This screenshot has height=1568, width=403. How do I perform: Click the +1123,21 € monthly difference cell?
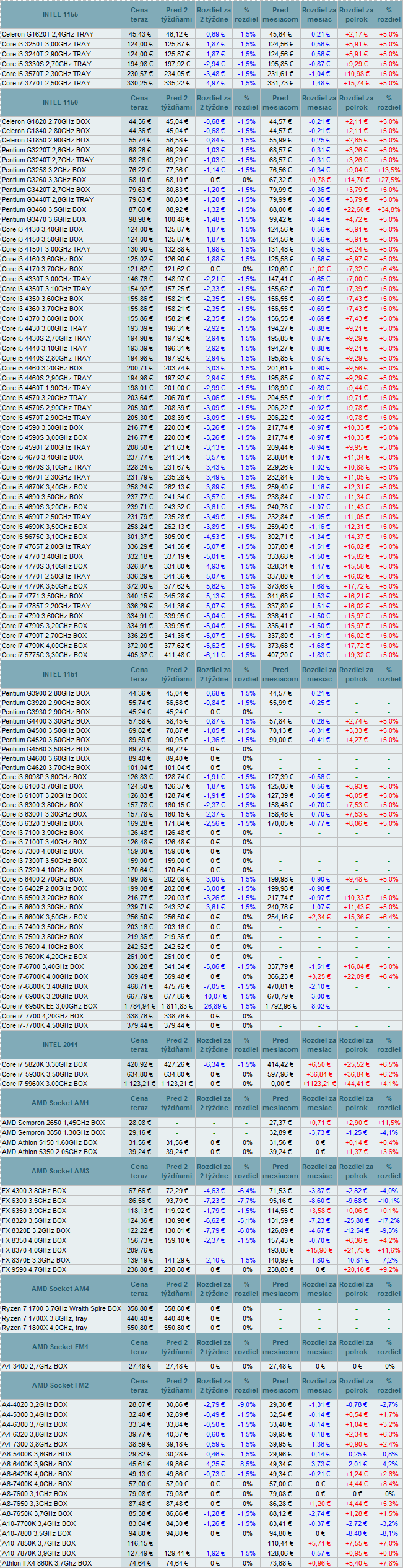click(319, 1084)
